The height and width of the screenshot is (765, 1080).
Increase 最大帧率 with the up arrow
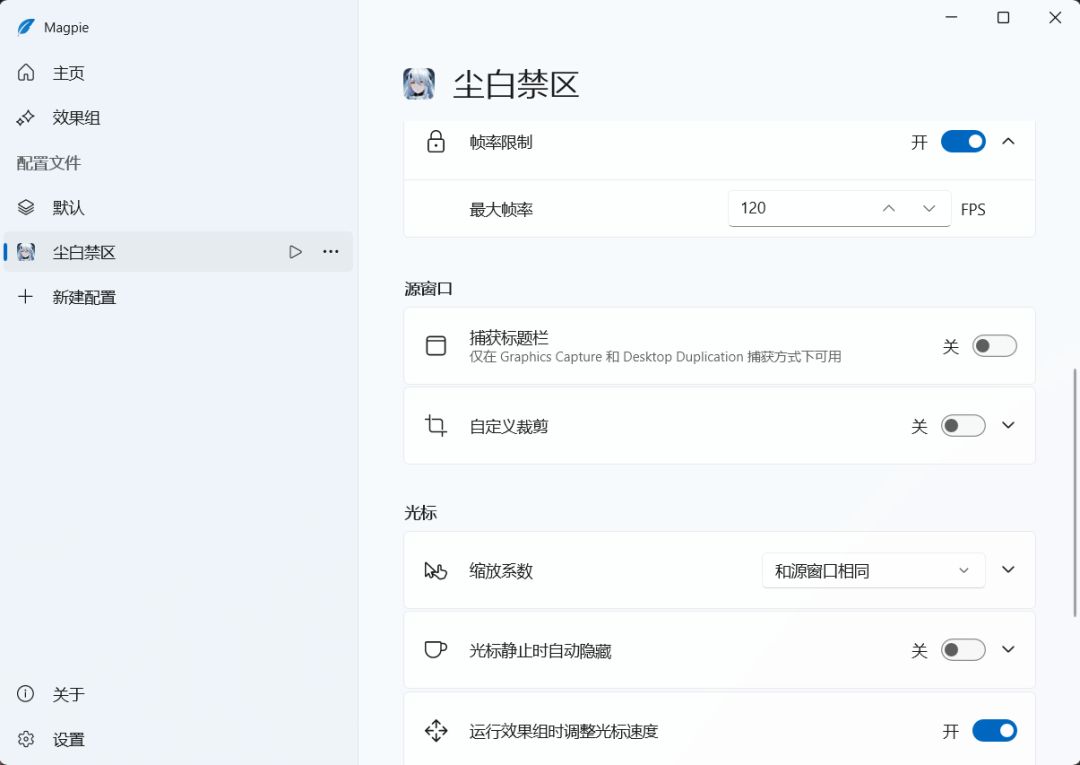pyautogui.click(x=889, y=209)
